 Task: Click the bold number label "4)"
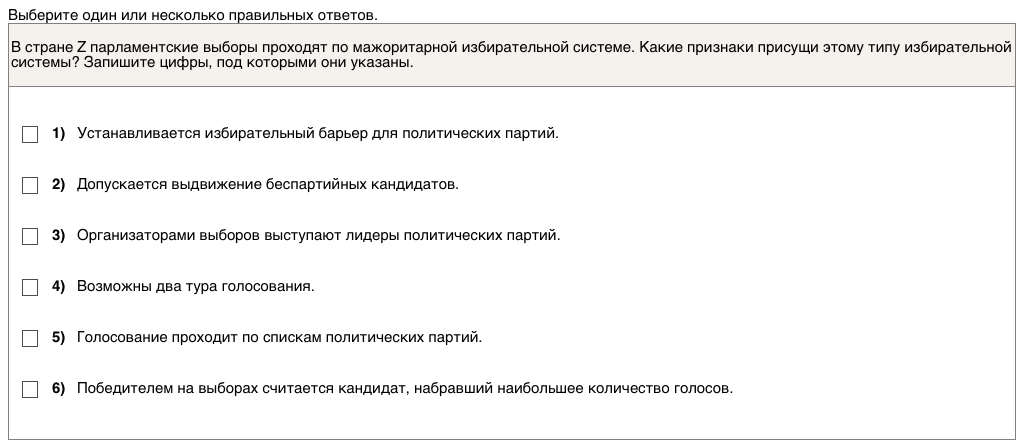pyautogui.click(x=58, y=286)
